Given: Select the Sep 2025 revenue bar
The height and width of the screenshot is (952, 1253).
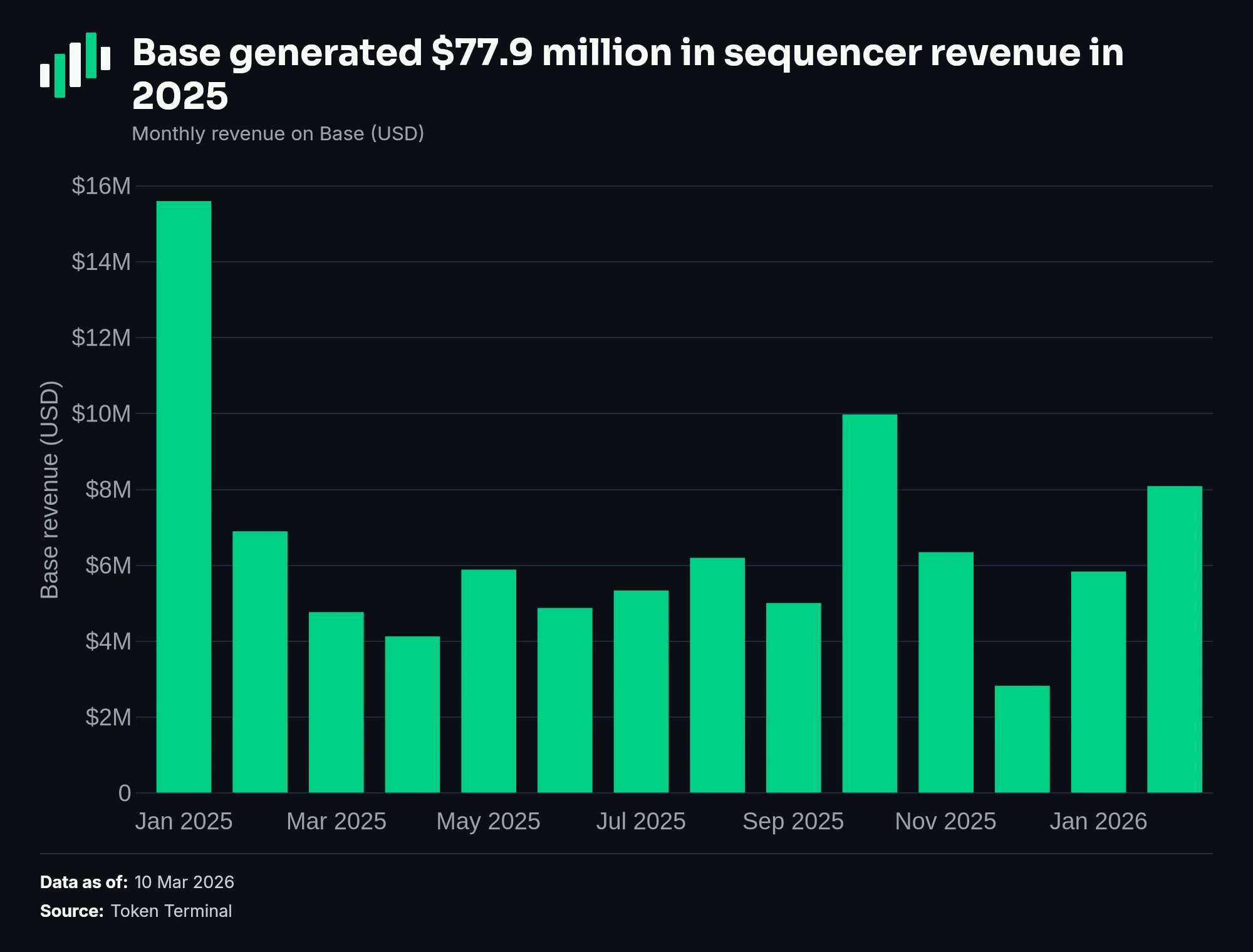Looking at the screenshot, I should [794, 698].
